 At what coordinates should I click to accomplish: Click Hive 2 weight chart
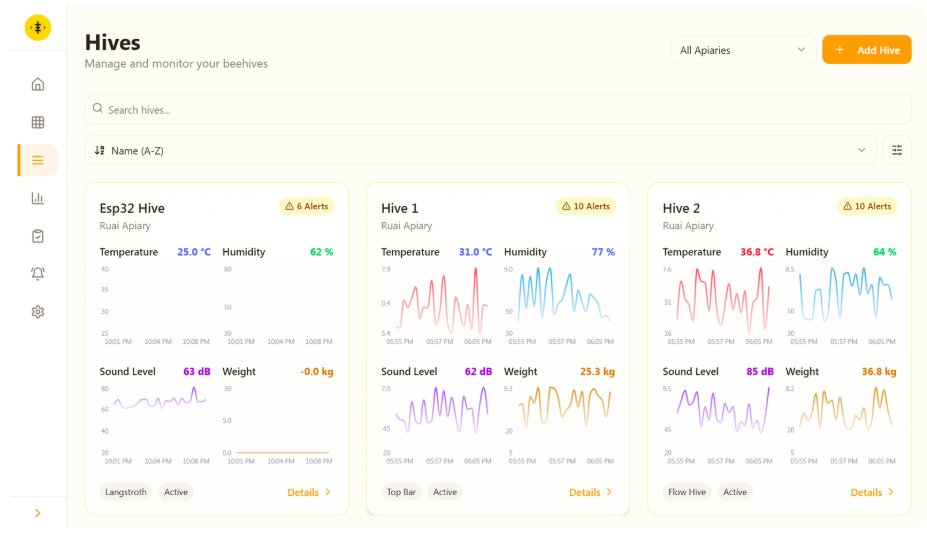841,424
